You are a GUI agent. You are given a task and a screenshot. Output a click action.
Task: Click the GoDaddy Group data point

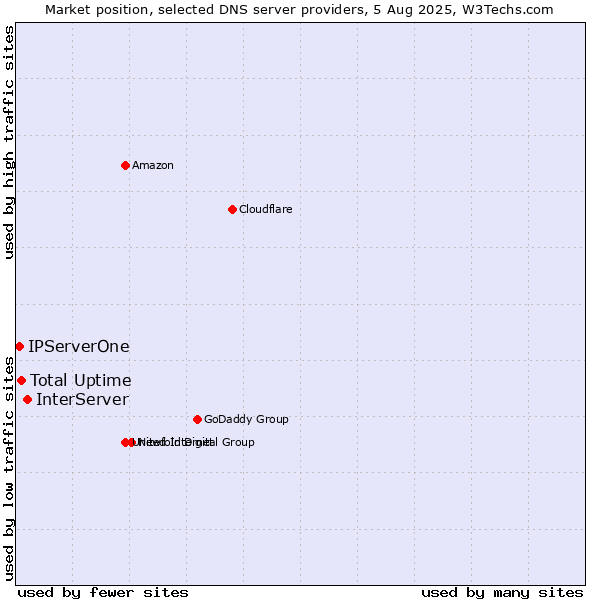(x=197, y=420)
